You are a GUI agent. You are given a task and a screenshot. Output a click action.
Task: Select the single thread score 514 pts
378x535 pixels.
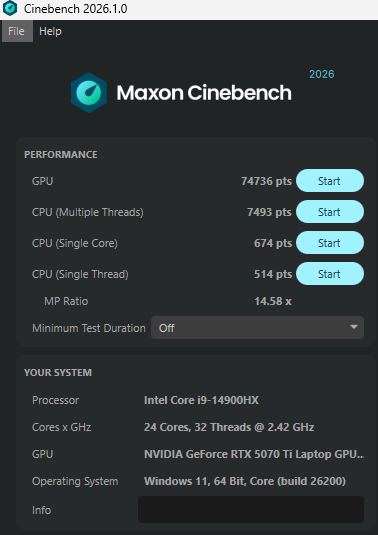click(x=273, y=274)
